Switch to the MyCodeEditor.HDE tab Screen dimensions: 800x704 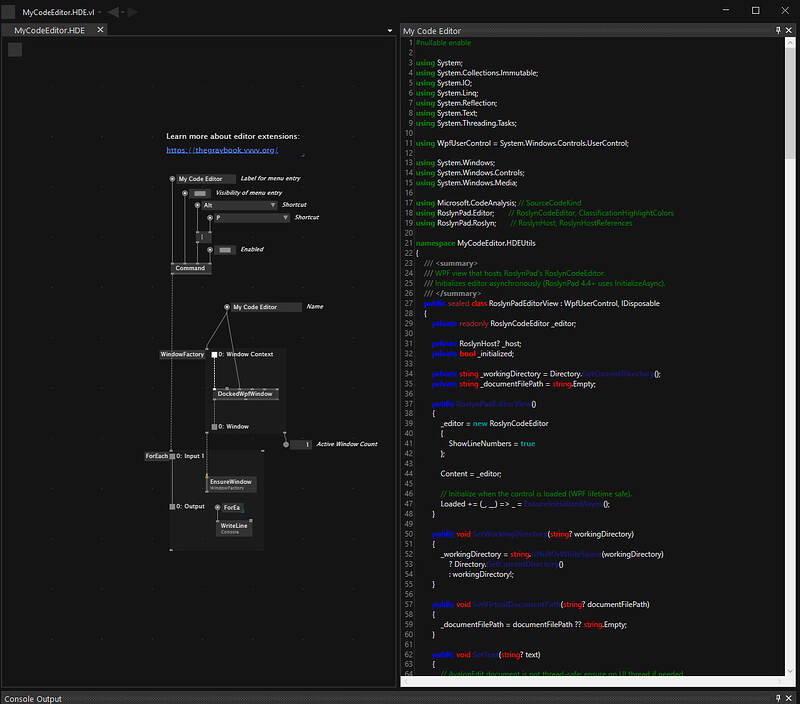point(49,31)
